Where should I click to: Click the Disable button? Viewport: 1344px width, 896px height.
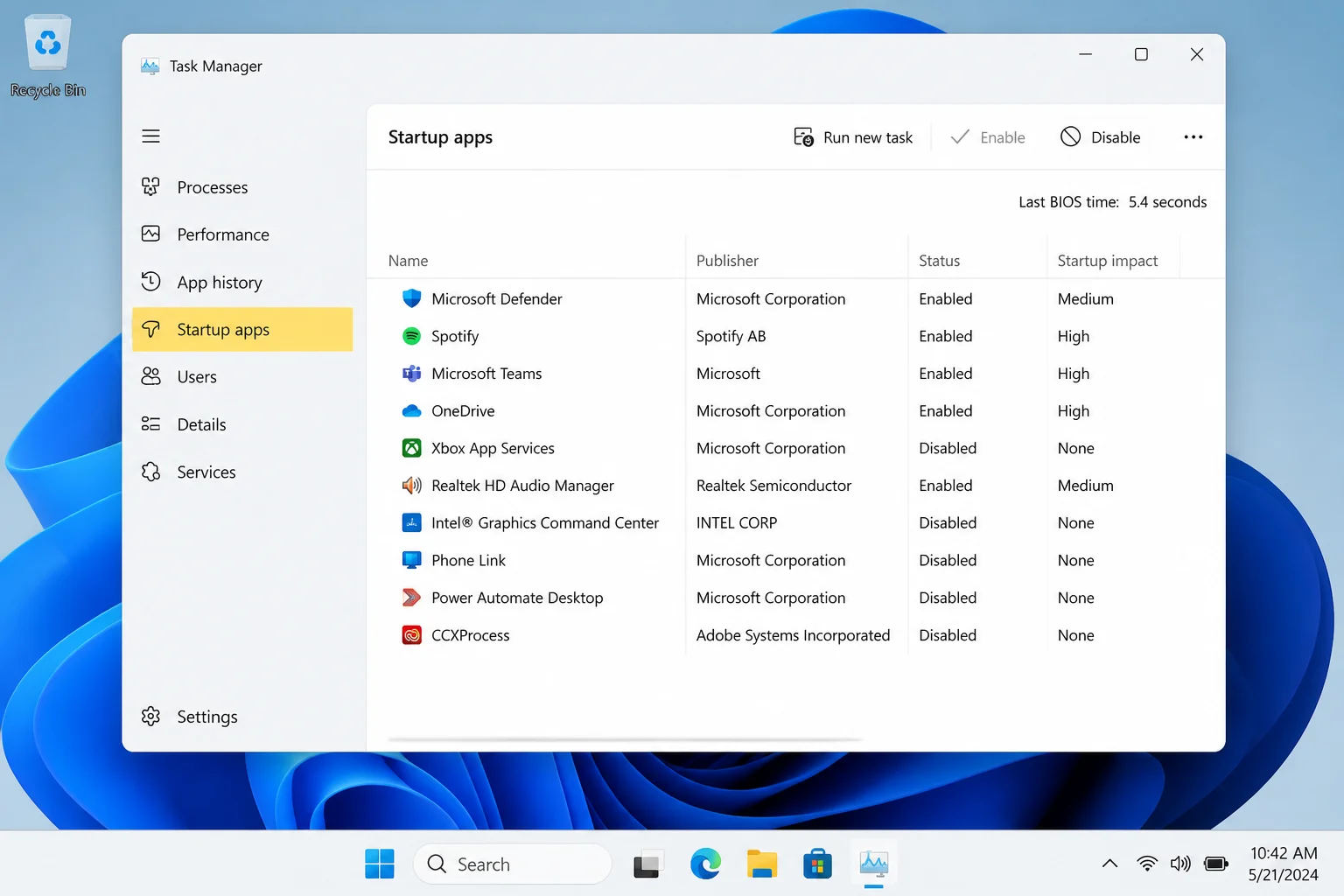(1101, 137)
